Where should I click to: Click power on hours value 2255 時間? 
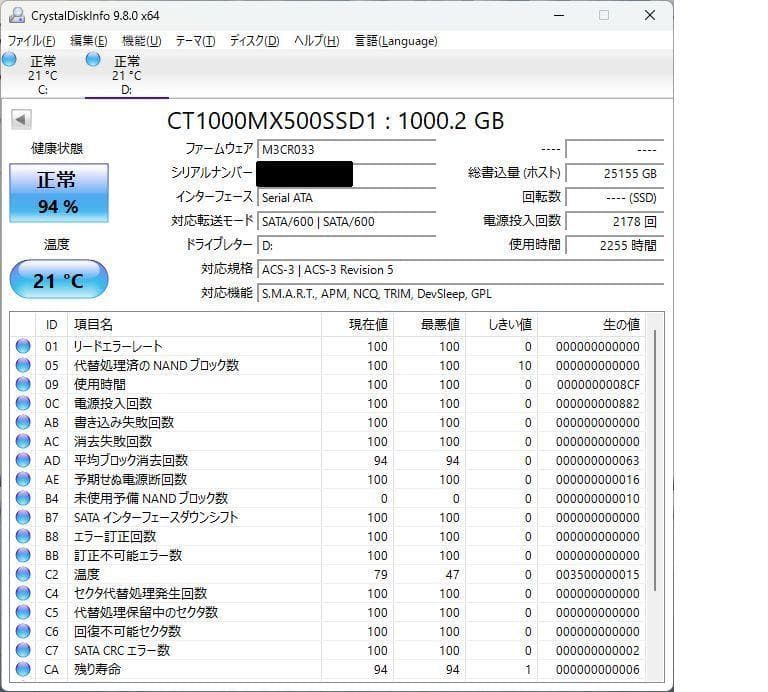(615, 245)
